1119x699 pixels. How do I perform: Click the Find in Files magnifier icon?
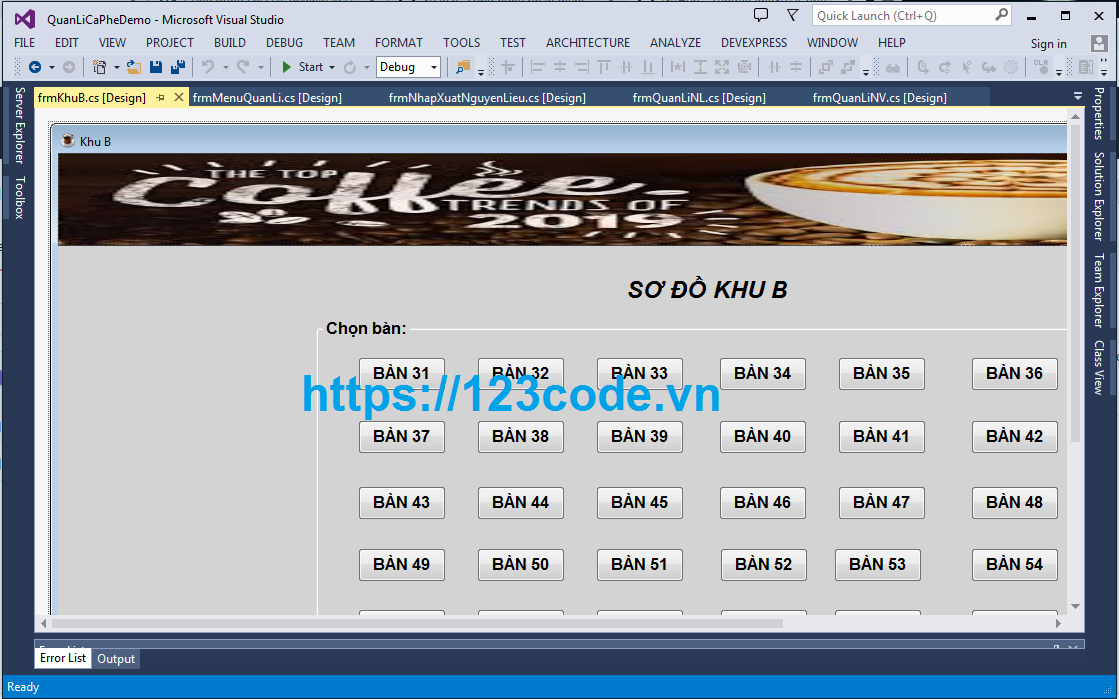[462, 66]
